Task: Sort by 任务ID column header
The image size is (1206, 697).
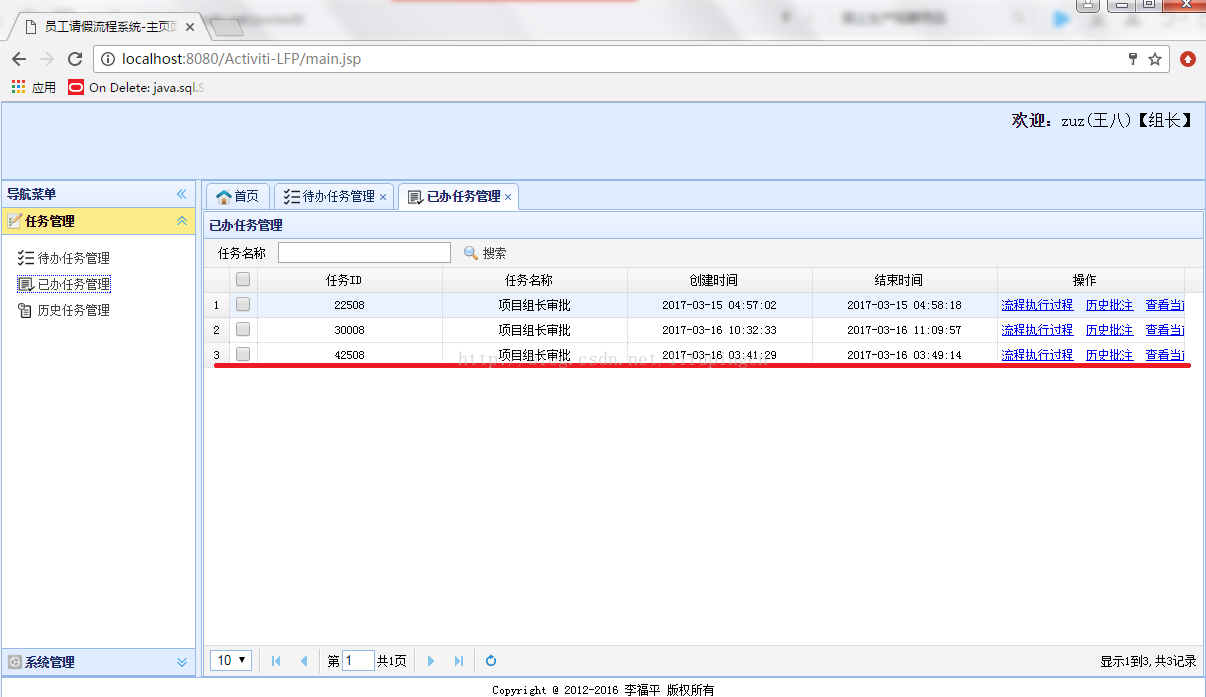Action: click(x=349, y=280)
